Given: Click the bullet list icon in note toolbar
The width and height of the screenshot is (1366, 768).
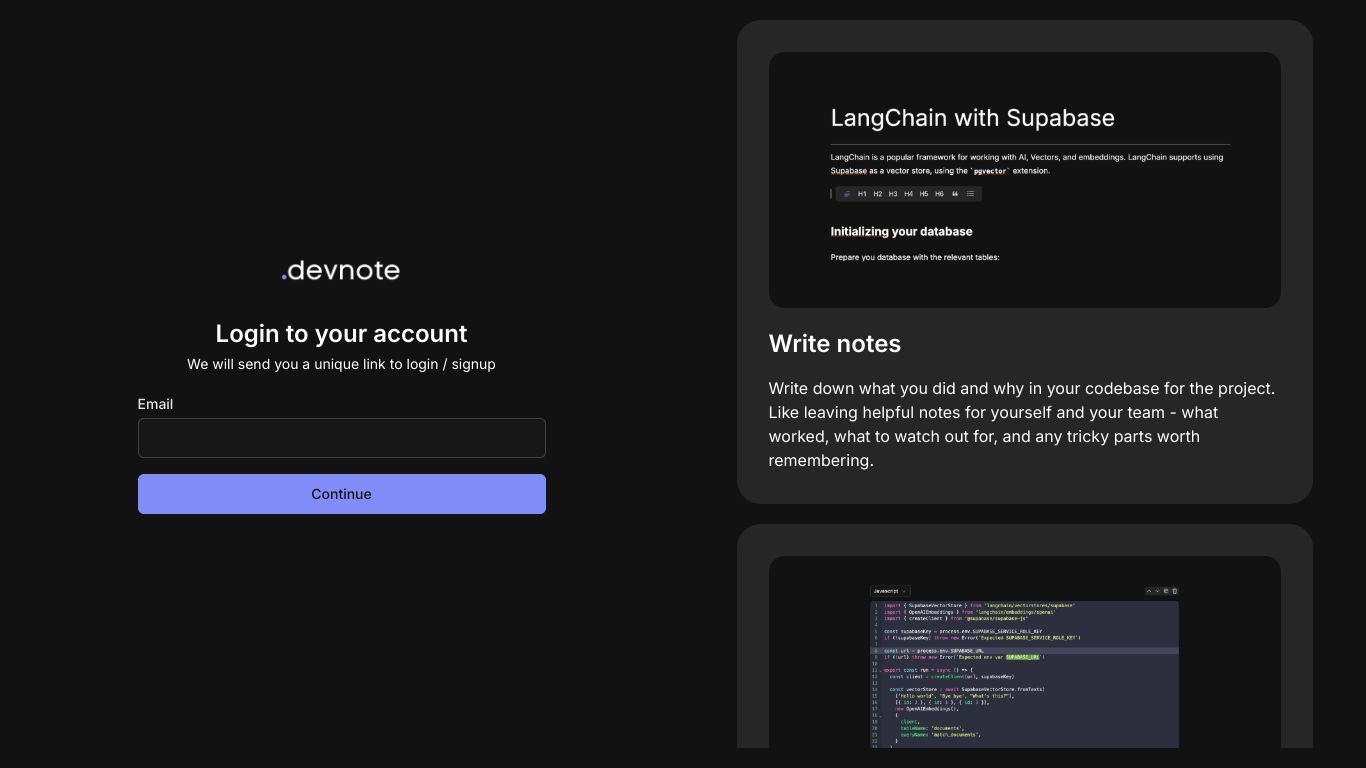Looking at the screenshot, I should pyautogui.click(x=970, y=194).
